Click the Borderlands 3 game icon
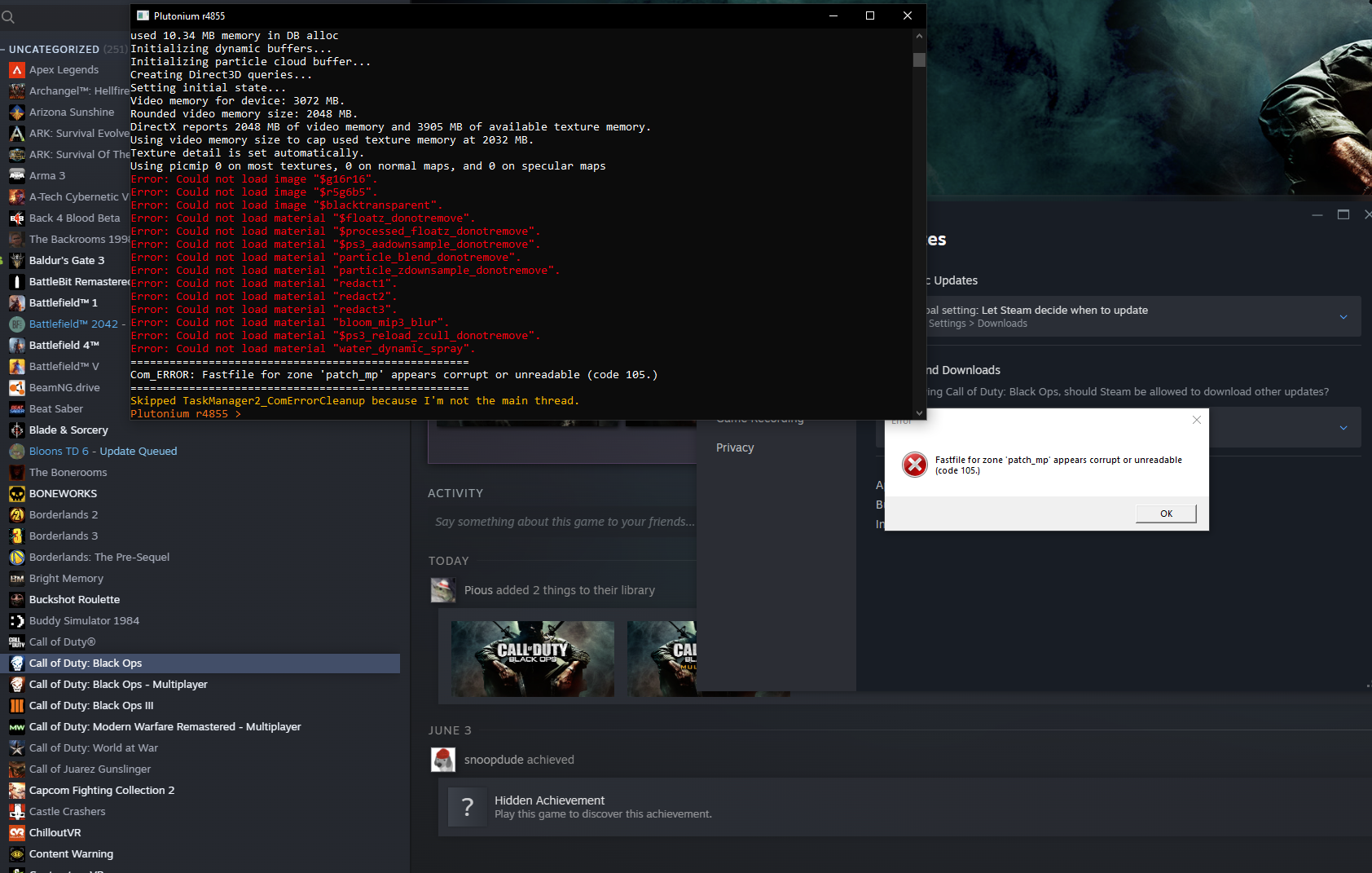Image resolution: width=1372 pixels, height=873 pixels. tap(17, 536)
